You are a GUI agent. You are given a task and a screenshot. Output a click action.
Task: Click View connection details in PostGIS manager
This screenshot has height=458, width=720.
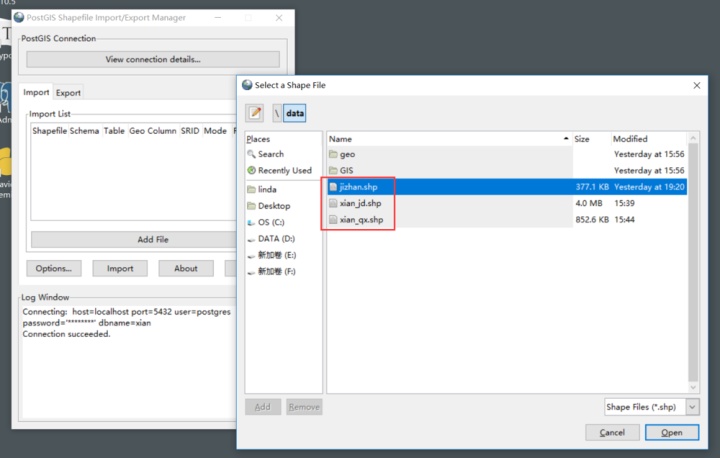(x=153, y=59)
